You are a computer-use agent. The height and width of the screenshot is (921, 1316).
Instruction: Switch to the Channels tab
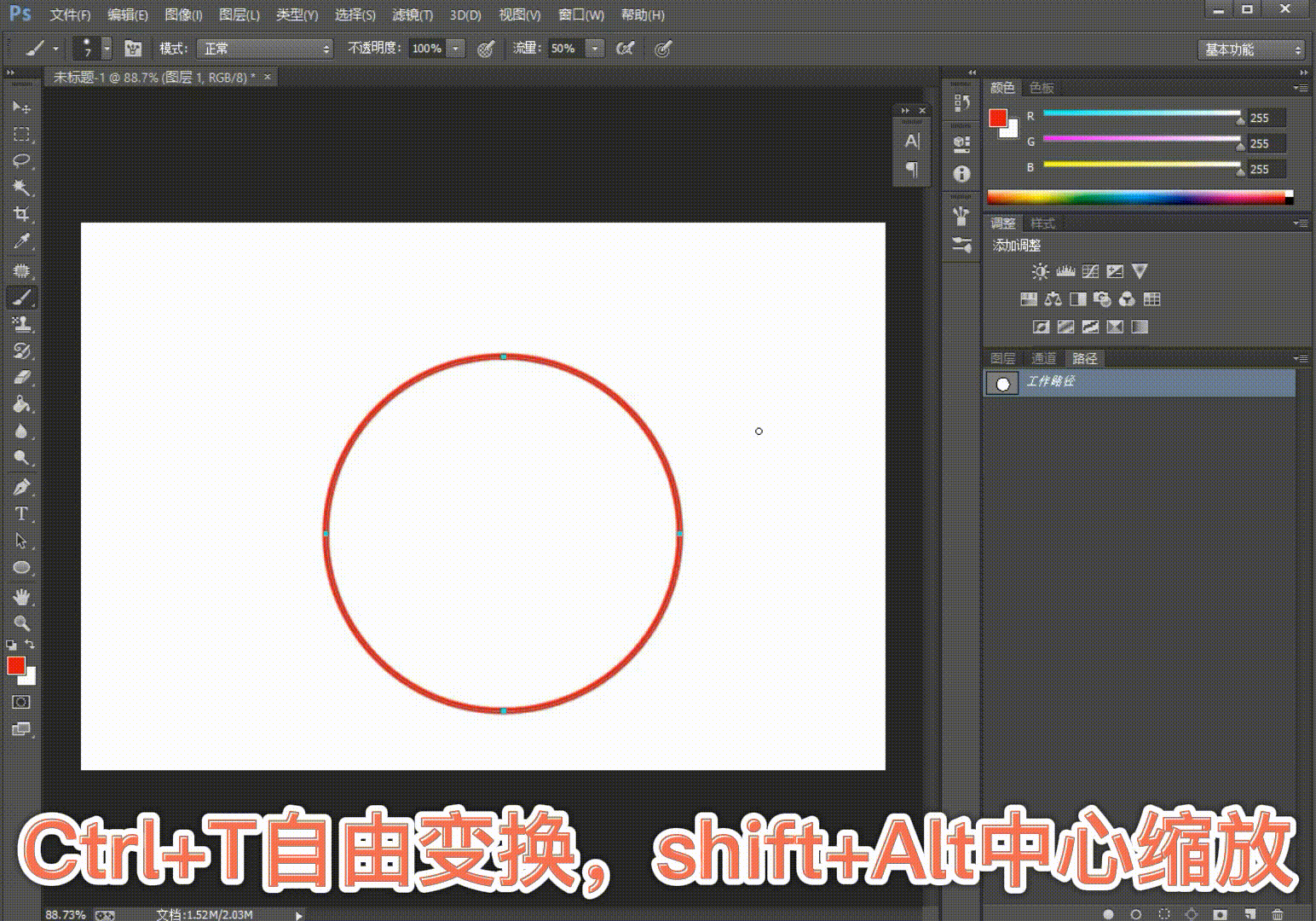[1043, 358]
